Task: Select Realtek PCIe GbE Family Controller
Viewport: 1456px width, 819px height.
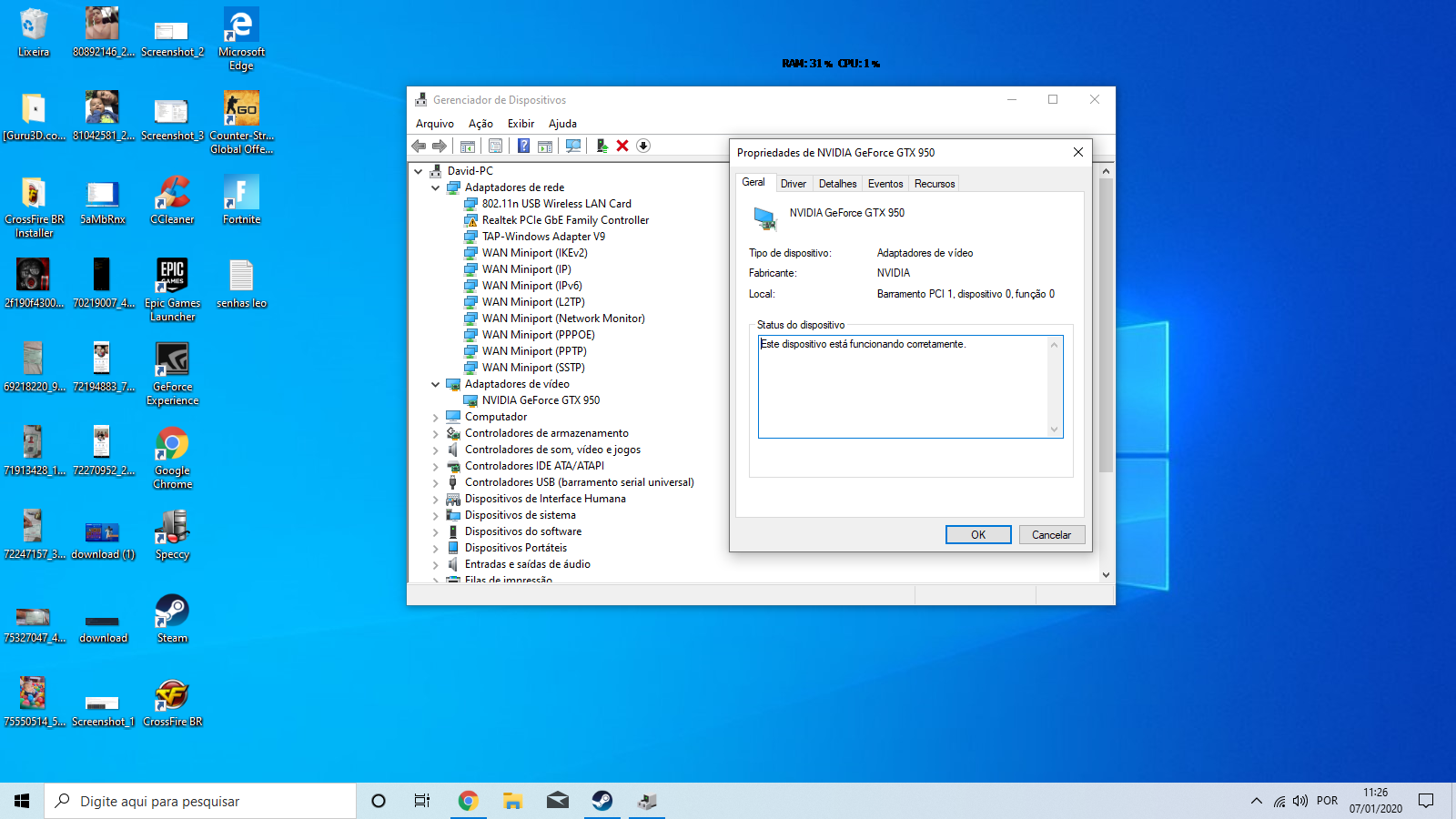Action: pos(565,220)
